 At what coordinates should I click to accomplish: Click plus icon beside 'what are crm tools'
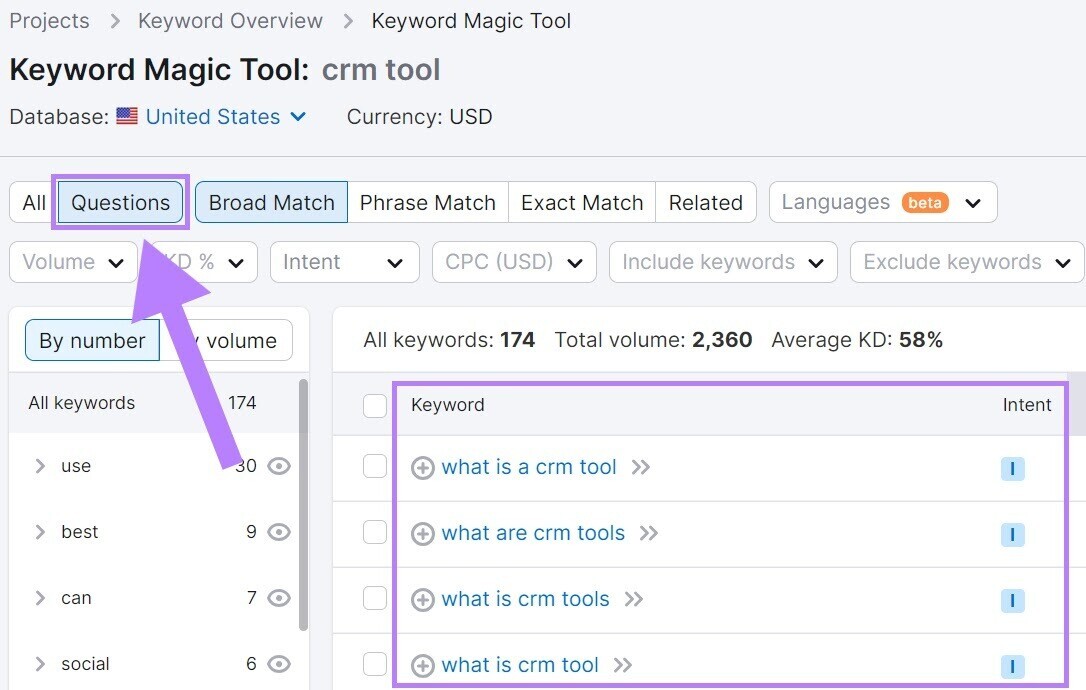(423, 534)
